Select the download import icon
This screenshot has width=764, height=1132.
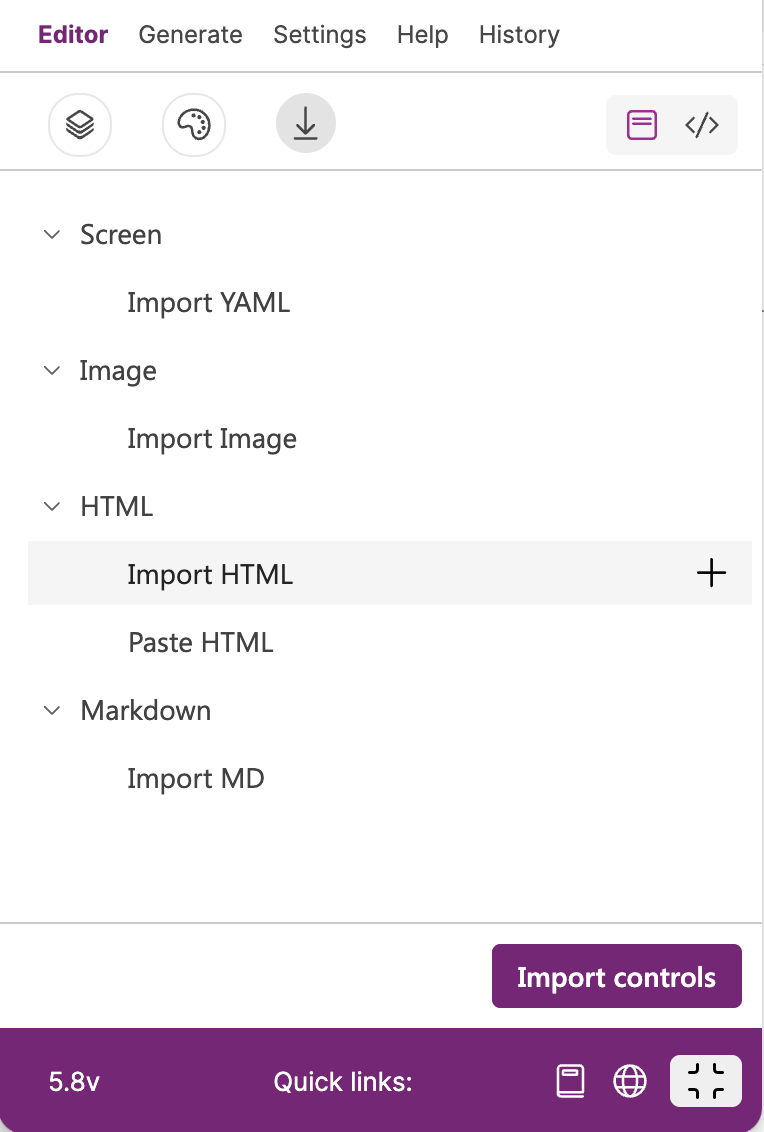click(x=305, y=123)
